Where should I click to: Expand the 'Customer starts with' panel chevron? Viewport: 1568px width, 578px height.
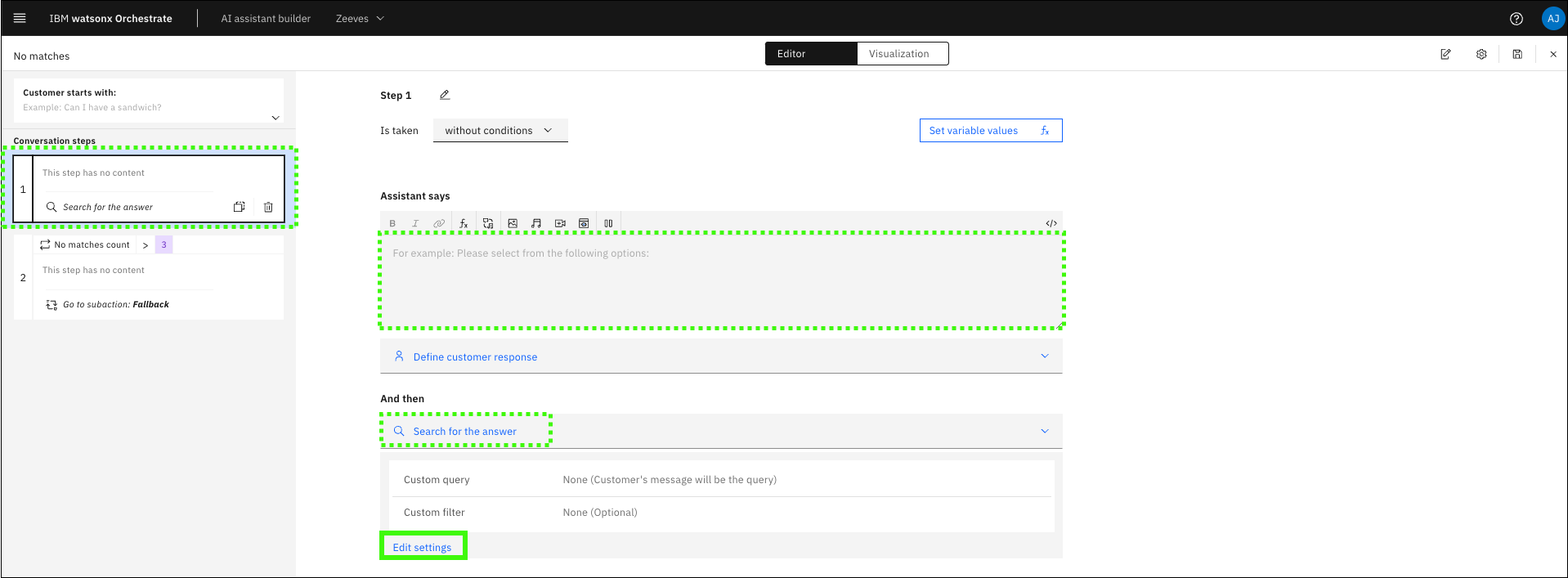click(276, 118)
